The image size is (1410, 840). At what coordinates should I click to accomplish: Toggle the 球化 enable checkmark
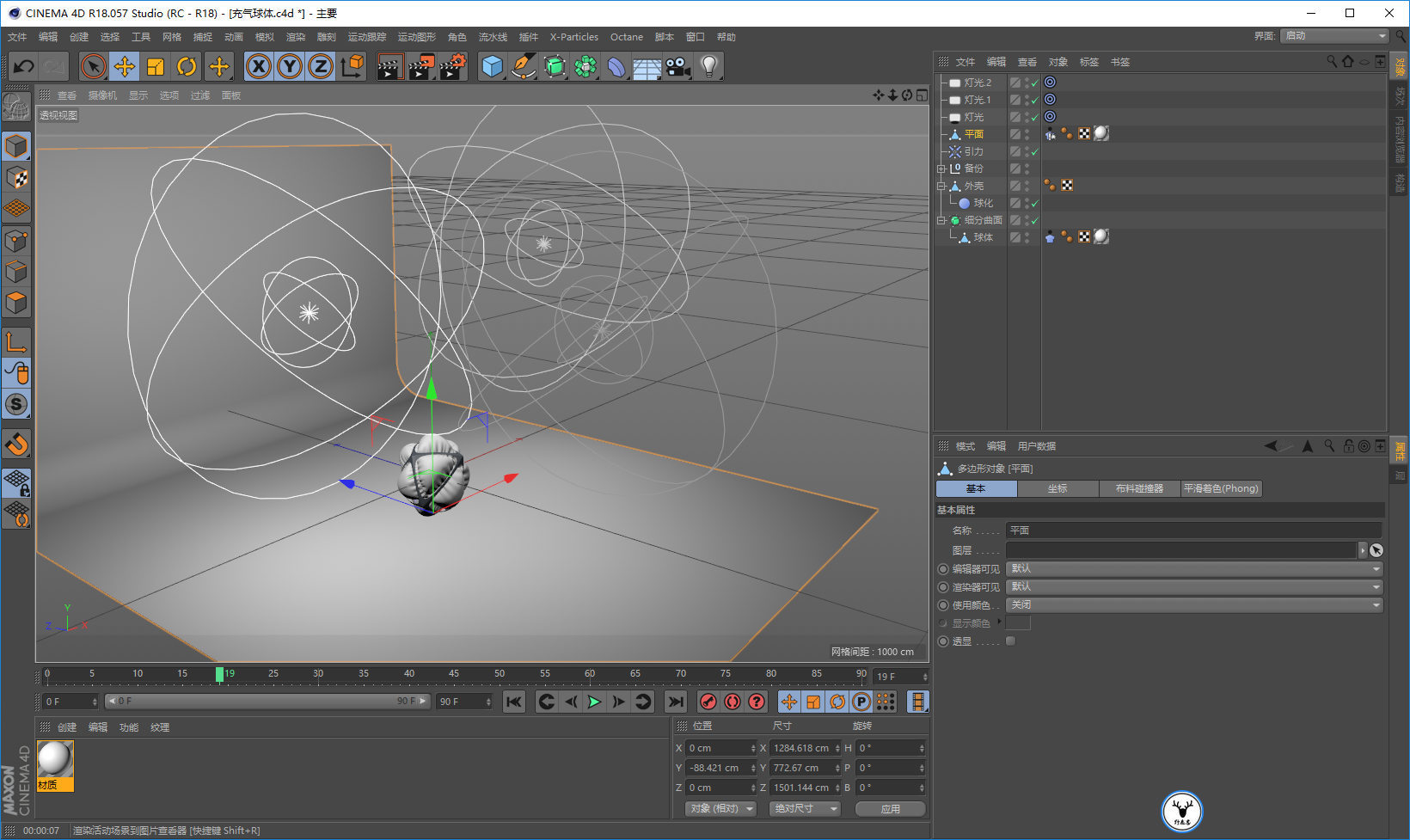pyautogui.click(x=1035, y=204)
